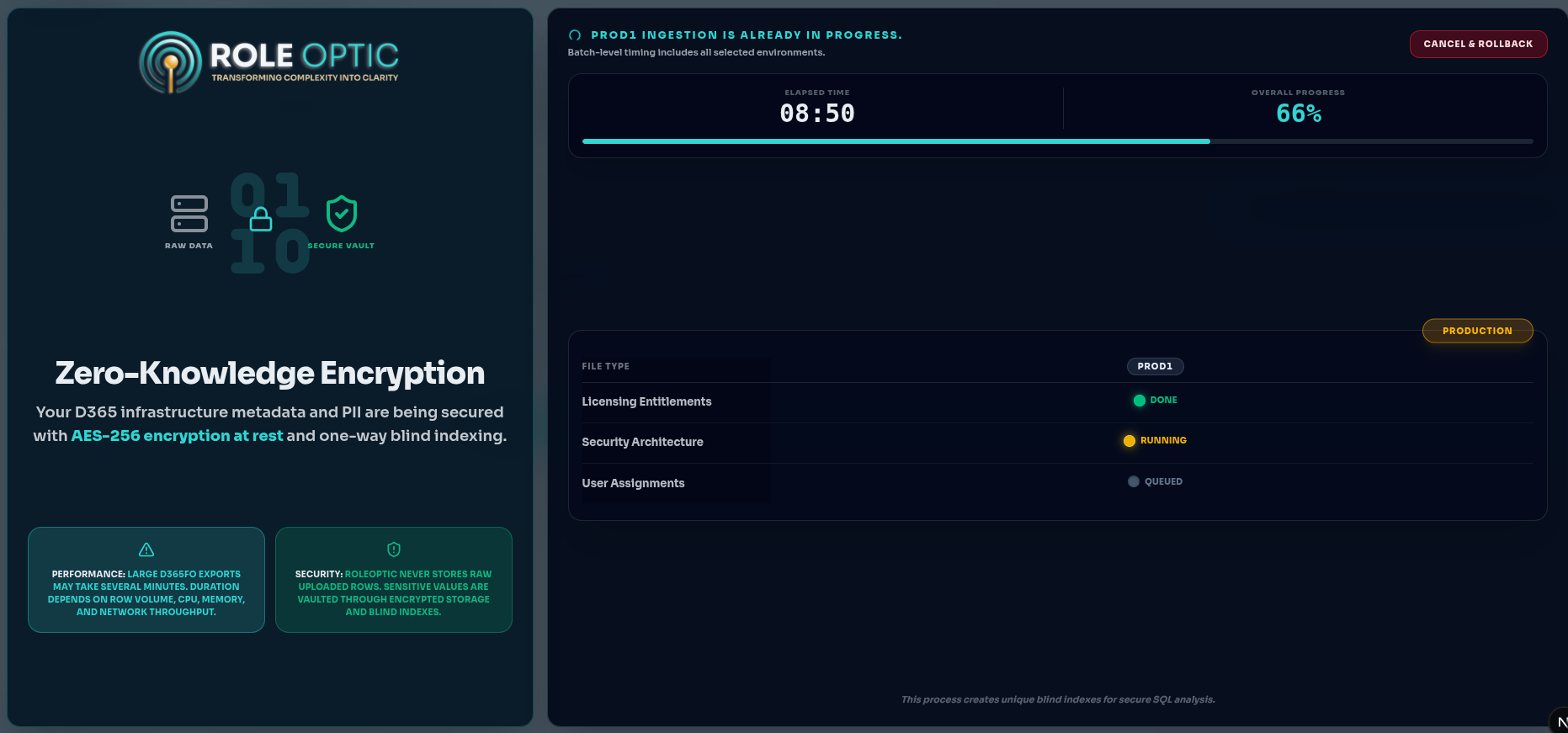Click the DONE status text
The height and width of the screenshot is (733, 1568).
1163,401
